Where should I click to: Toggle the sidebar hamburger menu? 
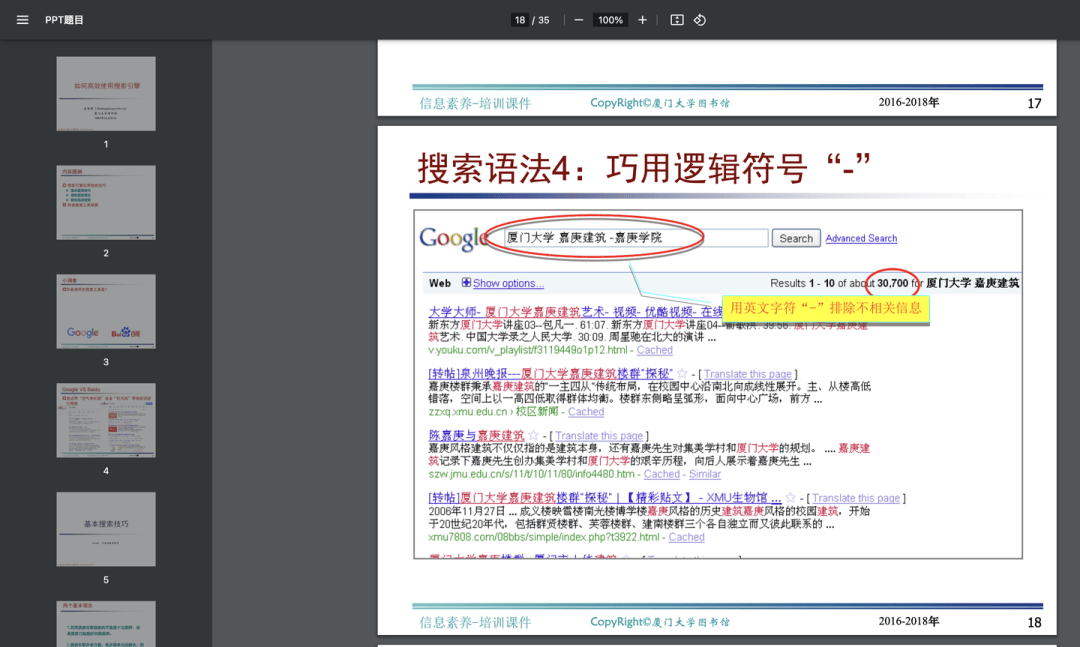[x=23, y=20]
